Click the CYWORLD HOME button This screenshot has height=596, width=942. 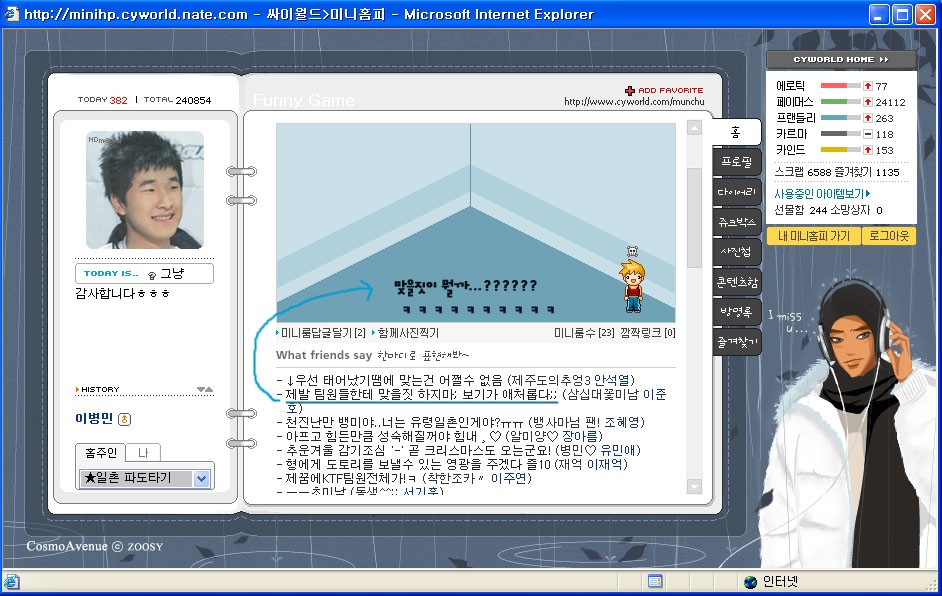tap(841, 59)
